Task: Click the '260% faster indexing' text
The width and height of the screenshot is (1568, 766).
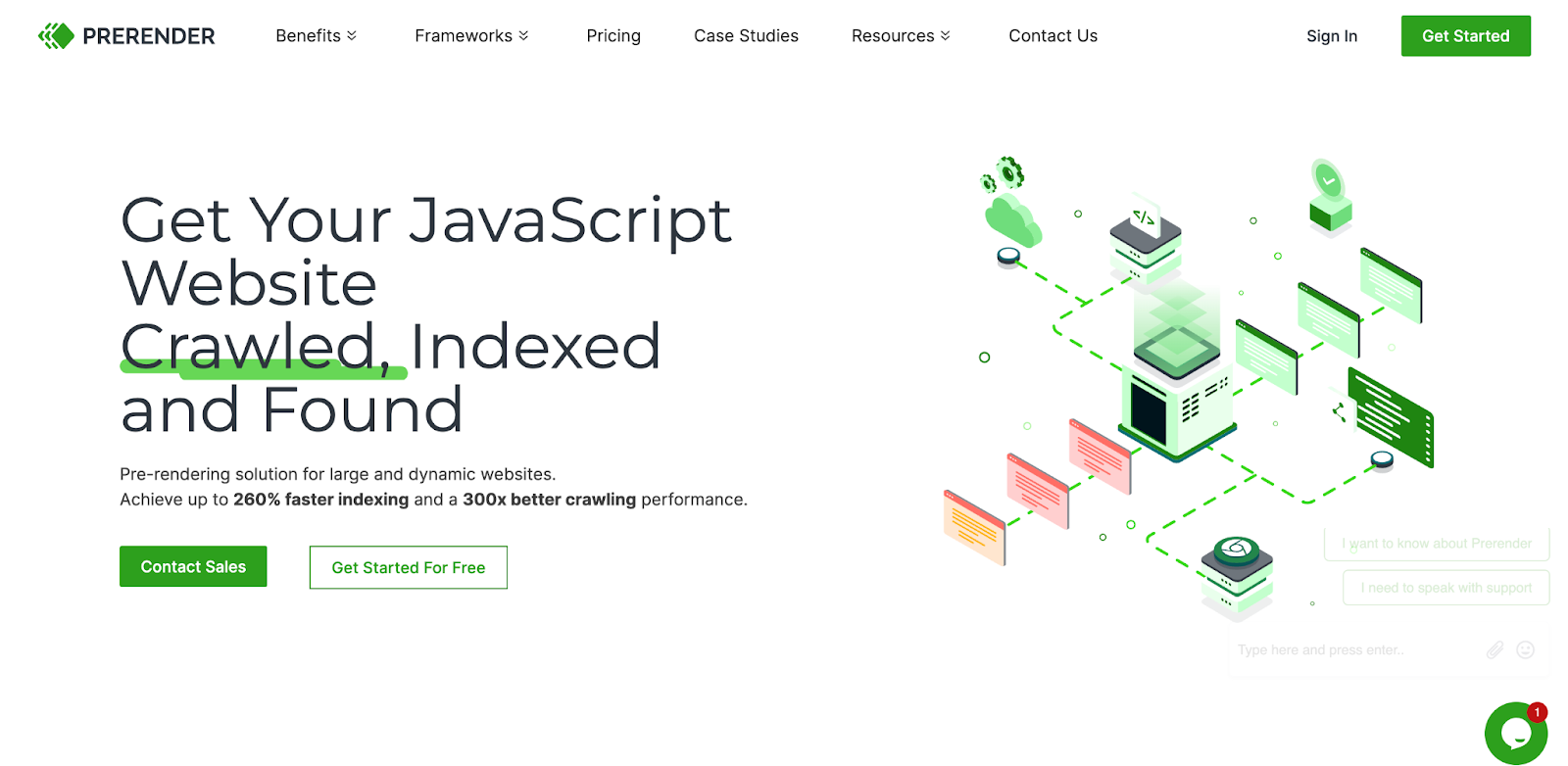Action: pyautogui.click(x=320, y=500)
